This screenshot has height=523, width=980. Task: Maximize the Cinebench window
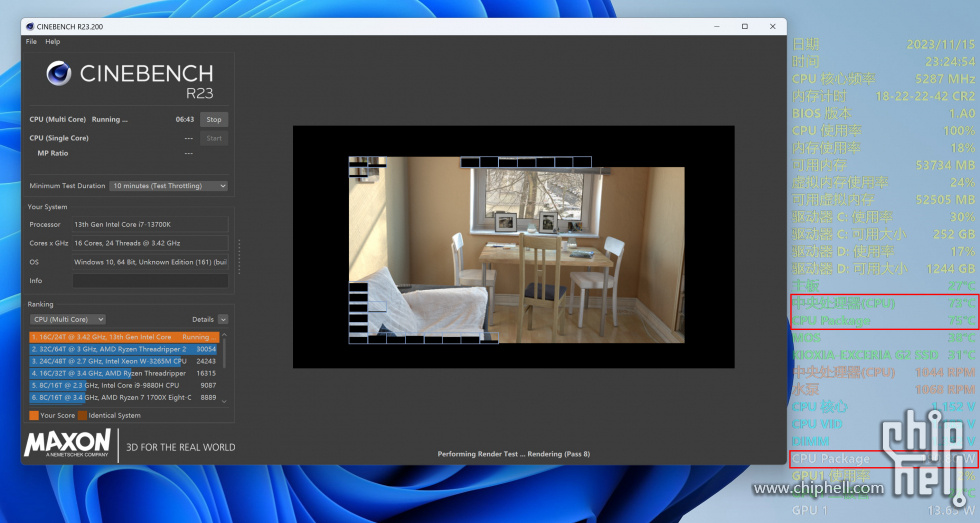click(x=744, y=26)
